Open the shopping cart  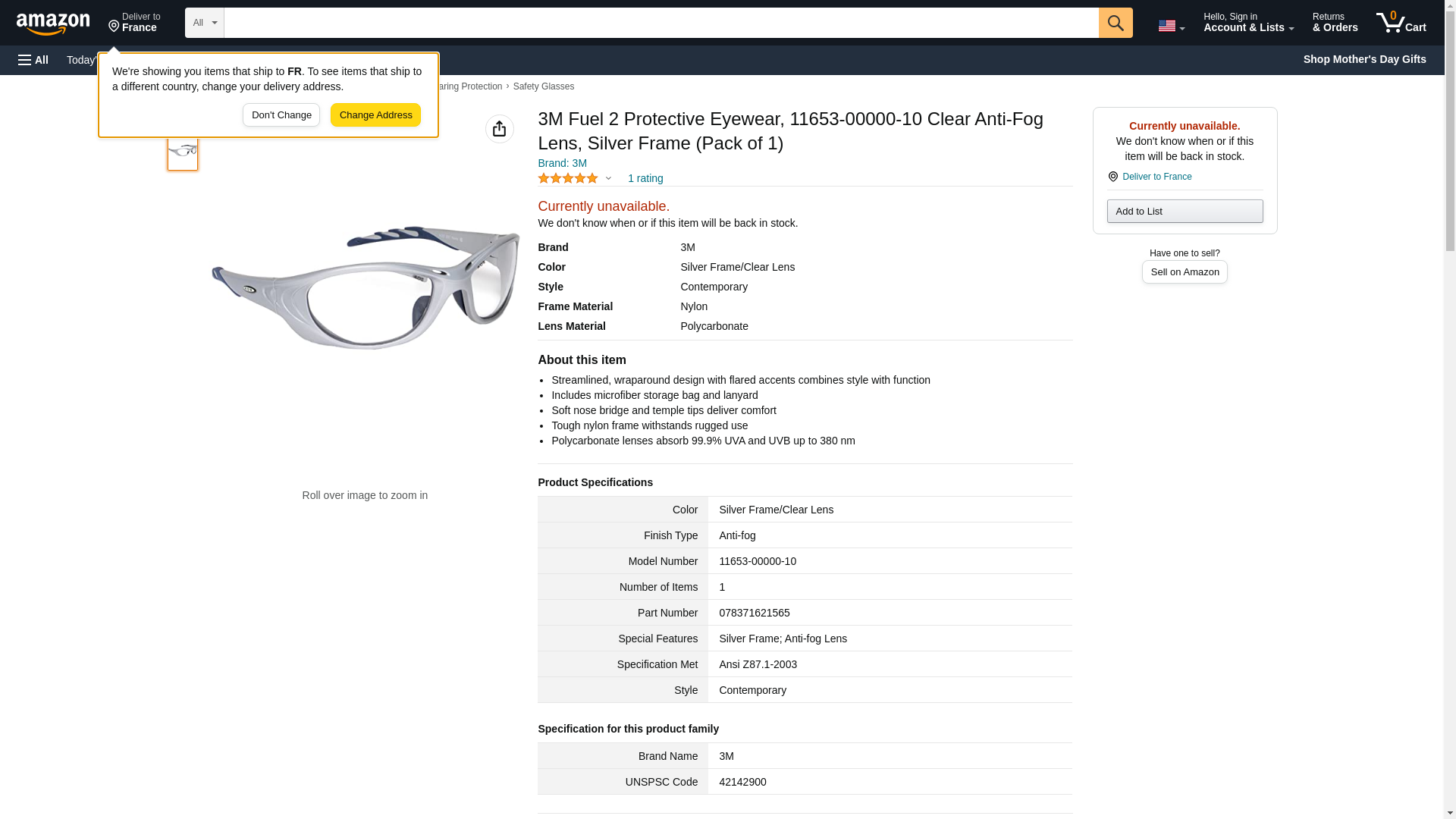1401,23
